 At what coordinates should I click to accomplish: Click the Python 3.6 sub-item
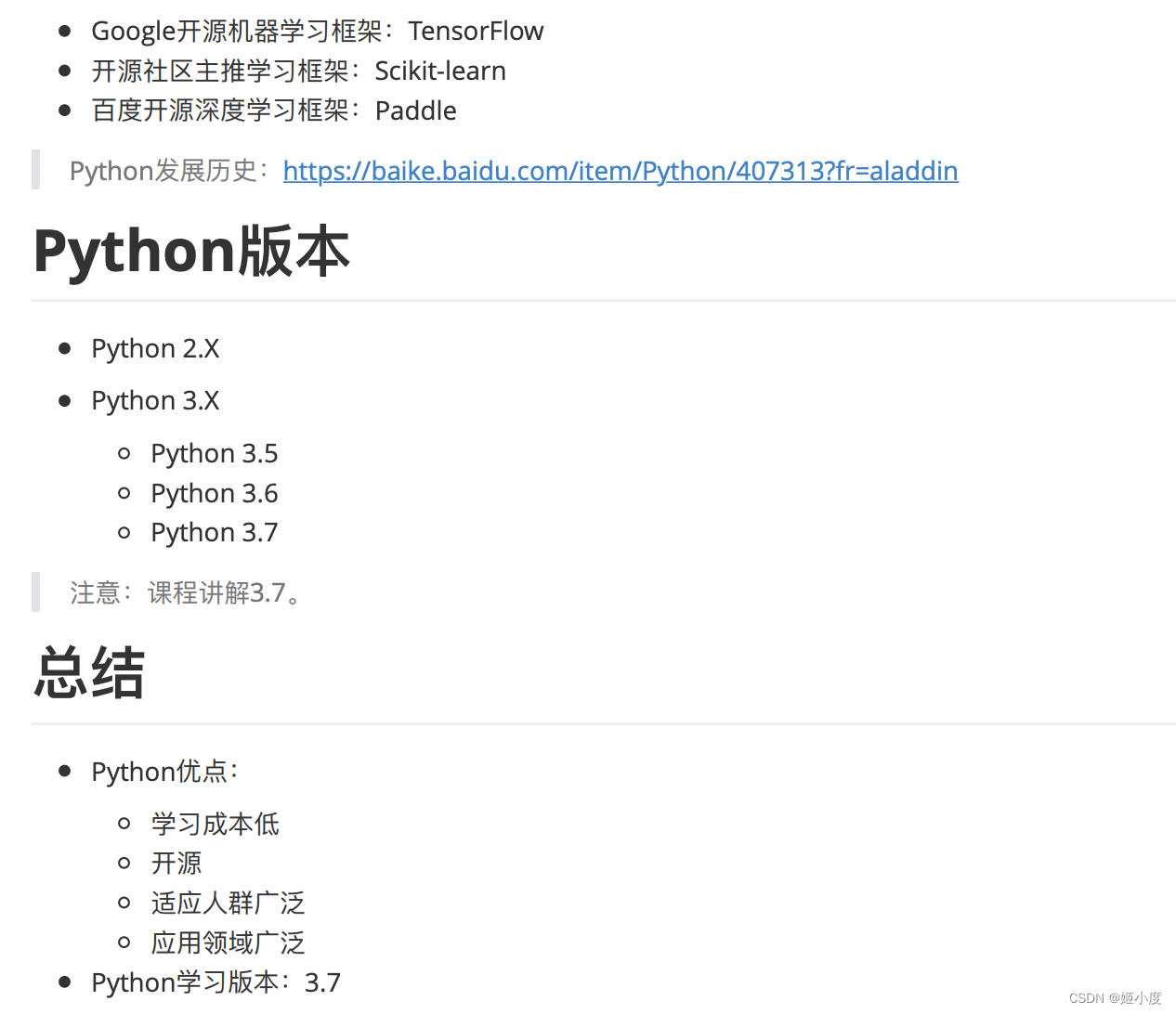point(214,492)
